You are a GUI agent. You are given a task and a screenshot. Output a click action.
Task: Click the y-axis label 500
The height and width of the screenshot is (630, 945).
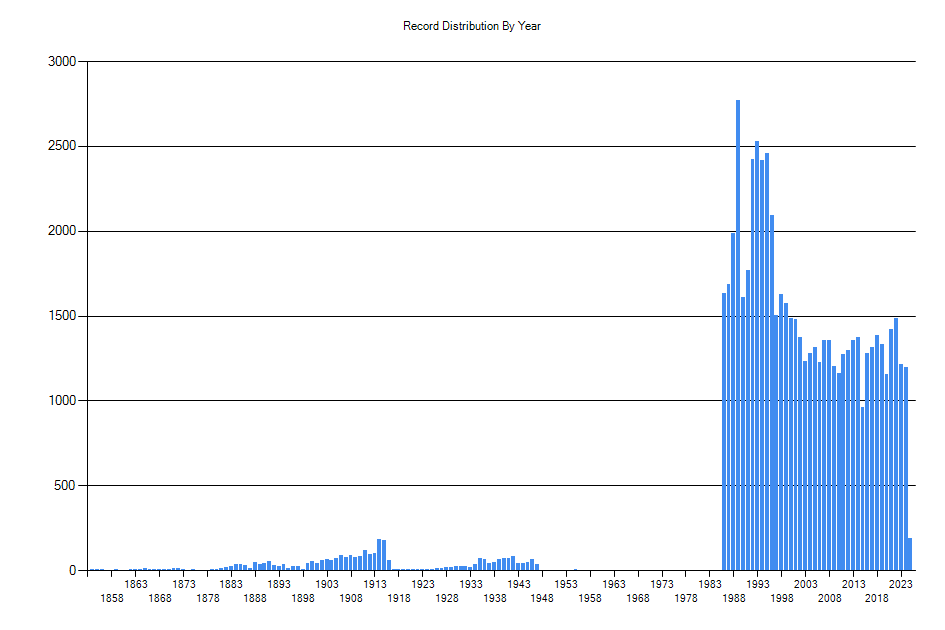coord(65,485)
